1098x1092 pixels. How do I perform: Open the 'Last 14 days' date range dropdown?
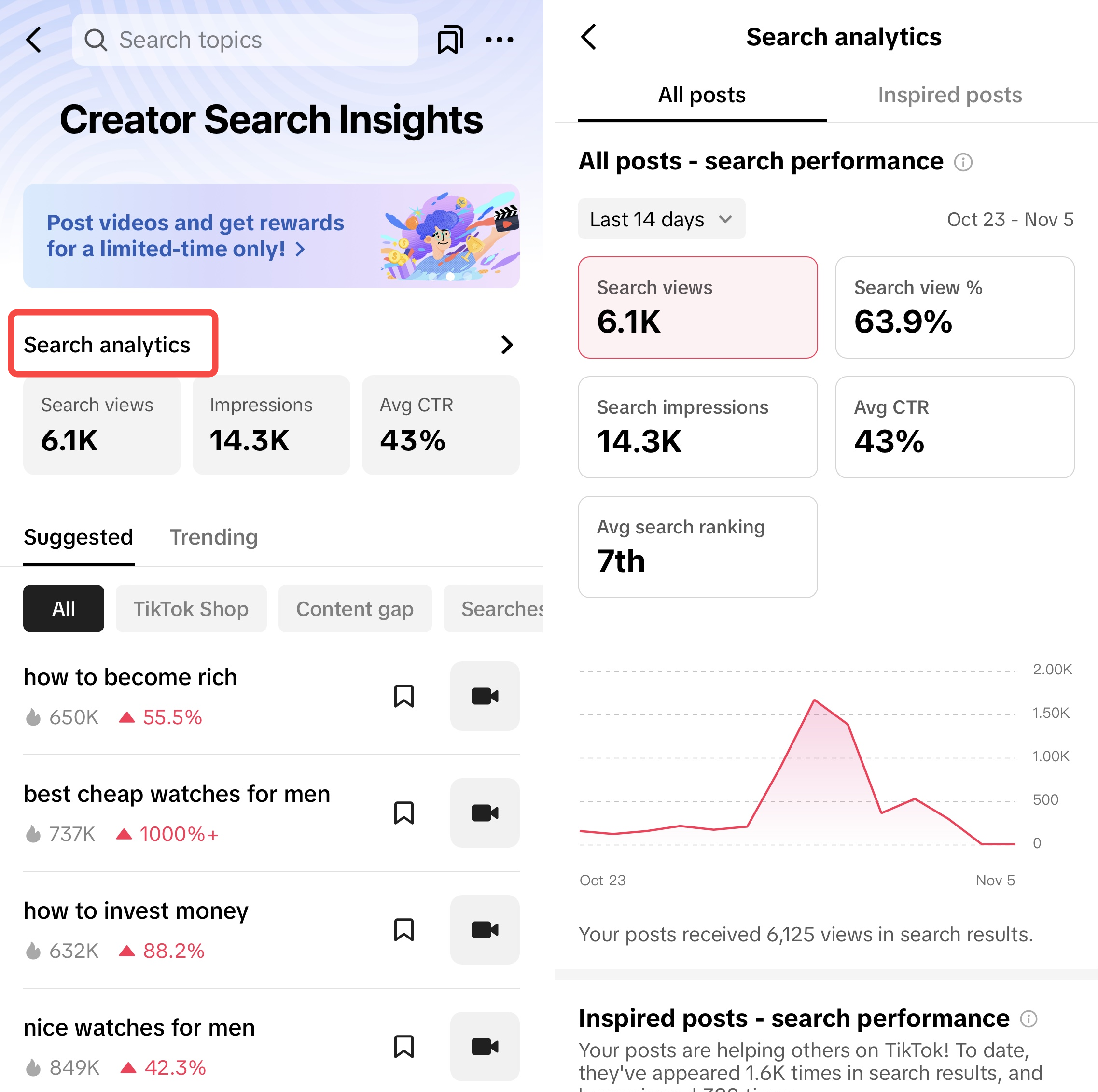[x=662, y=220]
